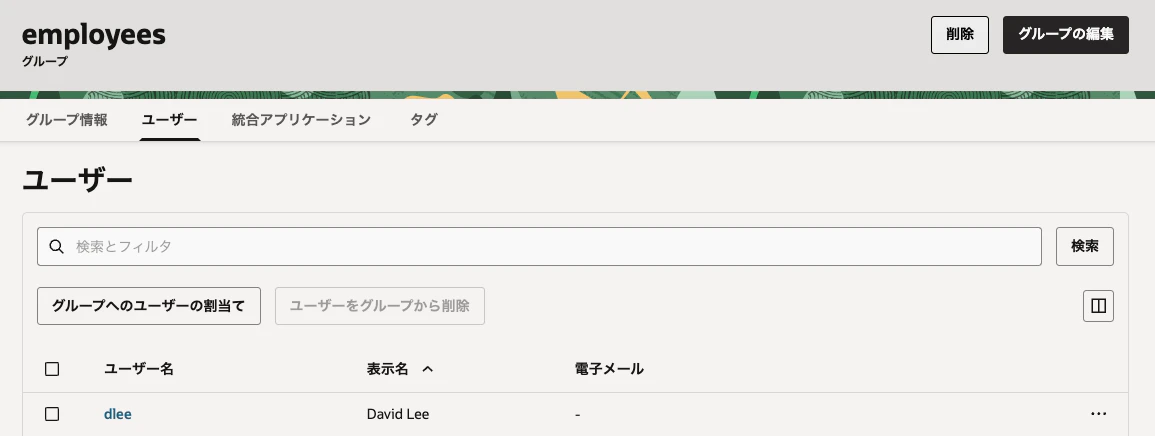Screen dimensions: 1155x436
Task: Click the 検索 button
Action: 1085,246
